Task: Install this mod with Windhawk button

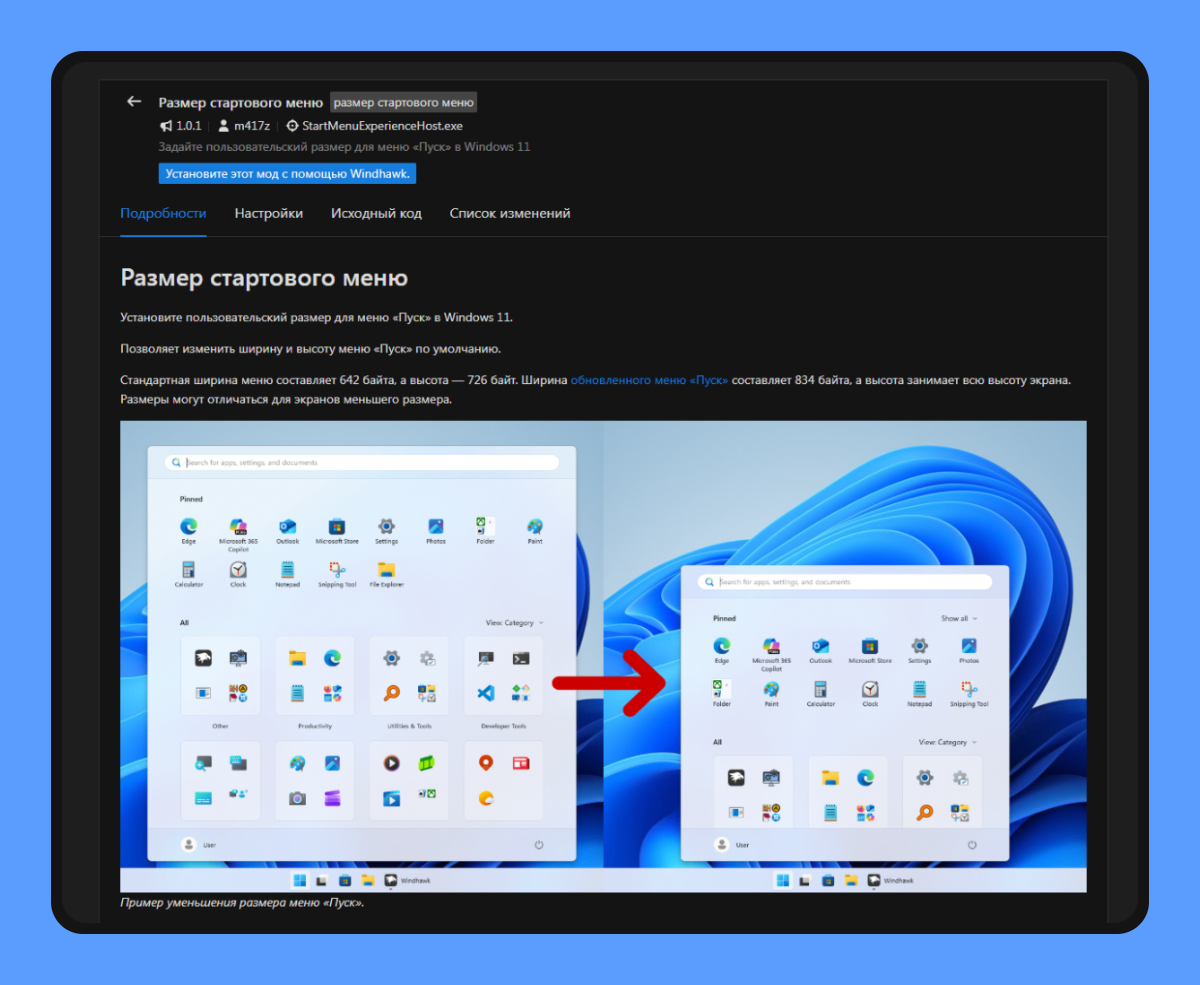Action: [x=287, y=174]
